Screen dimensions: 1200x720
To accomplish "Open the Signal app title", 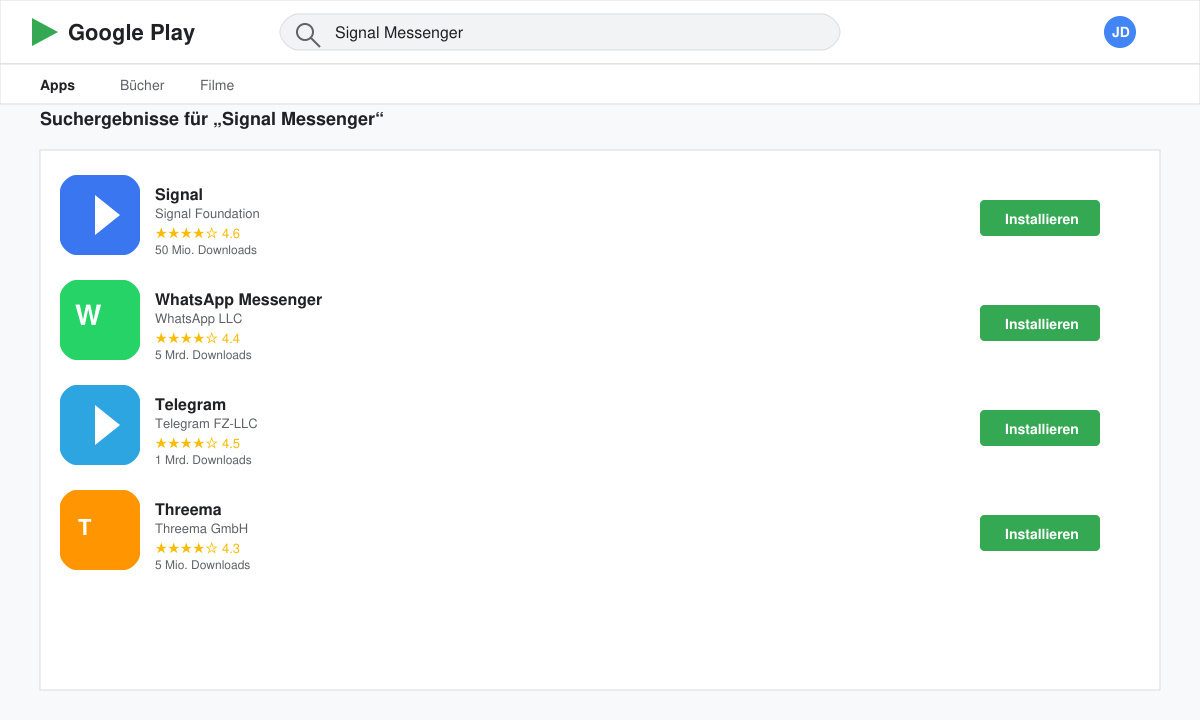I will point(179,194).
